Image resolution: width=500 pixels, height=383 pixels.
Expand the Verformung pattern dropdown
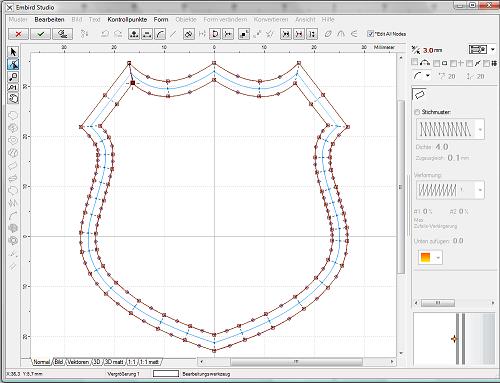(x=480, y=190)
